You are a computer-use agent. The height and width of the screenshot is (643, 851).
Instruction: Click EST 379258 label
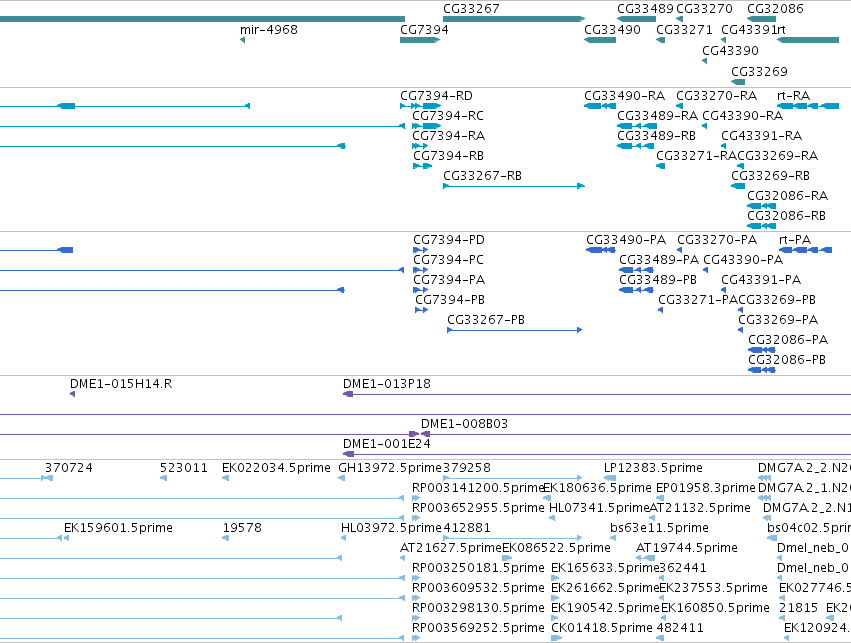coord(467,468)
